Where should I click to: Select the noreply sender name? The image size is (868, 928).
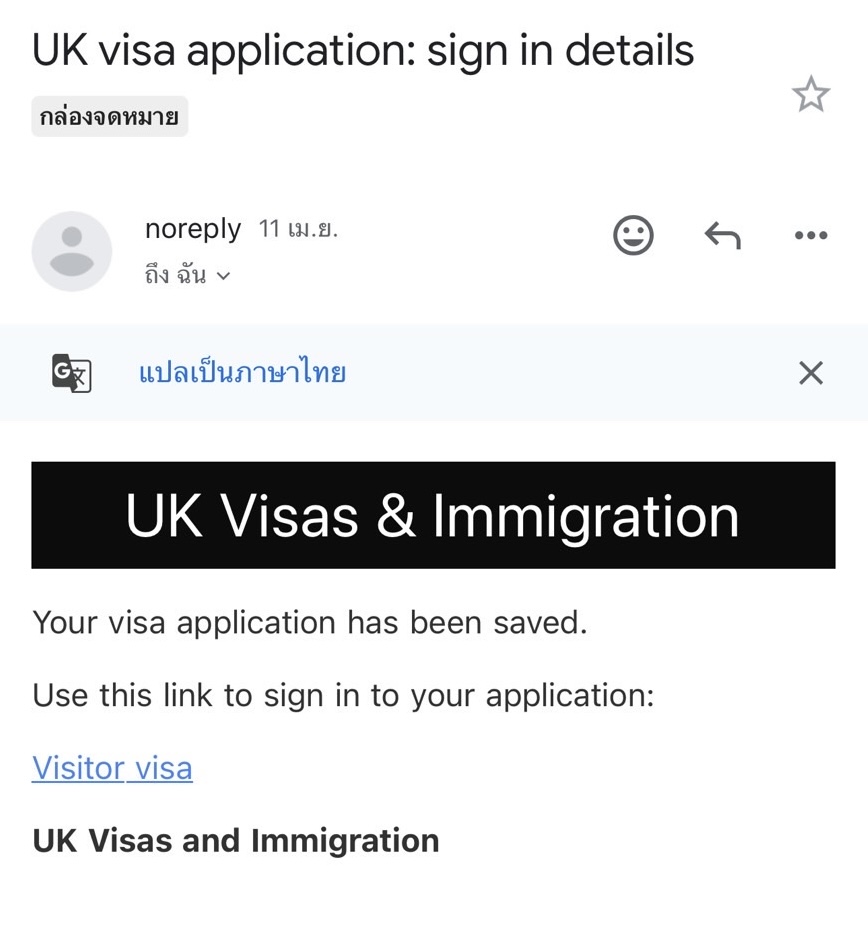[193, 228]
